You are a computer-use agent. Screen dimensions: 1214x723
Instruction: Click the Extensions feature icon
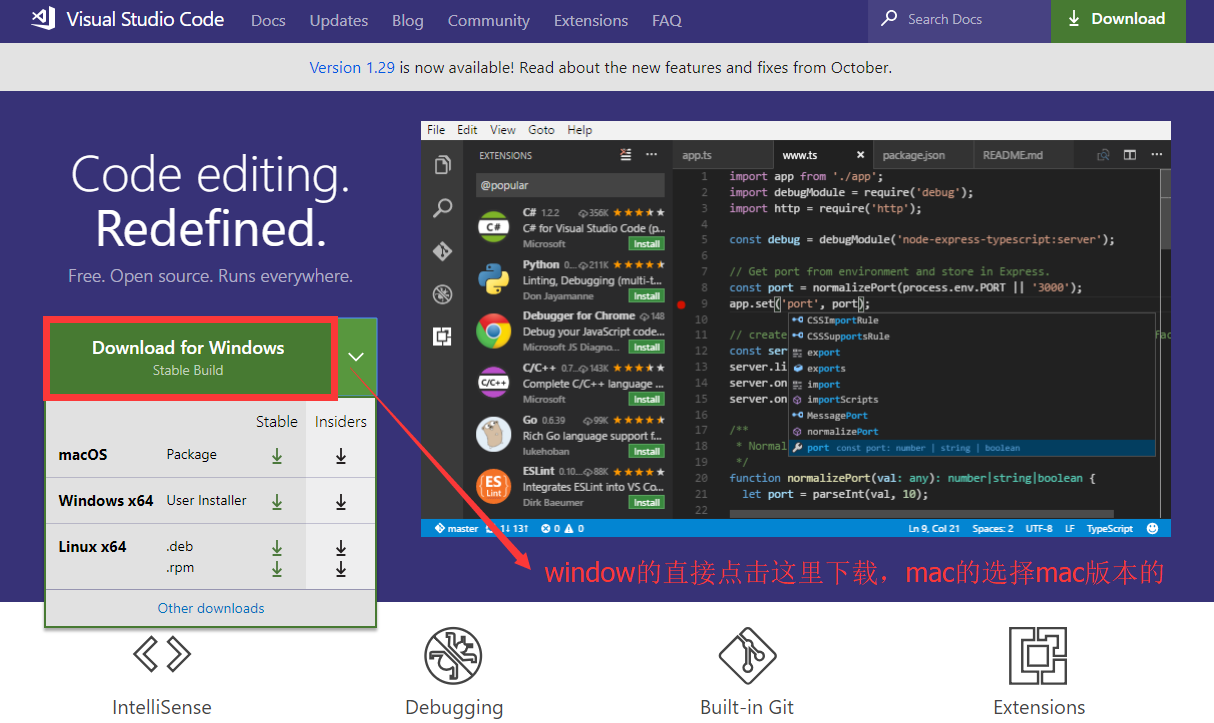click(1039, 656)
